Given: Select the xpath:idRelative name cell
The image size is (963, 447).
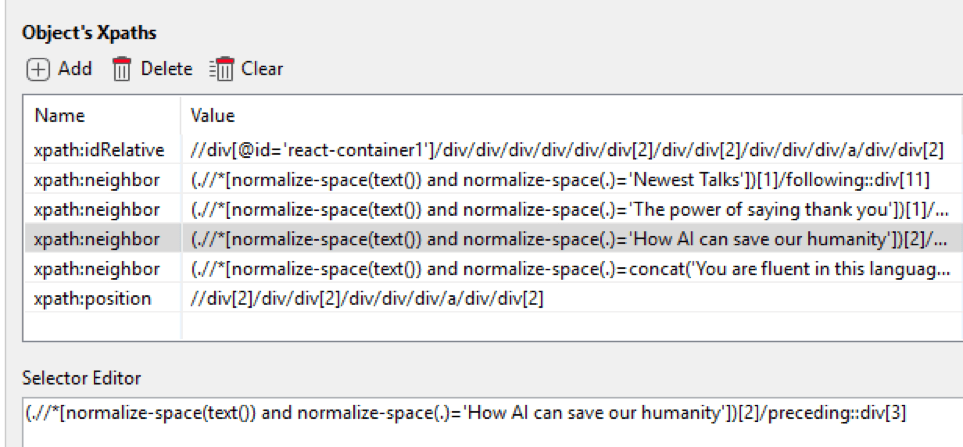Looking at the screenshot, I should click(102, 150).
